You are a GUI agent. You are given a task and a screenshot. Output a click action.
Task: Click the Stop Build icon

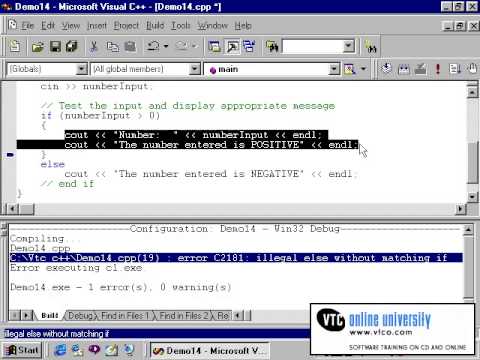pyautogui.click(x=421, y=69)
